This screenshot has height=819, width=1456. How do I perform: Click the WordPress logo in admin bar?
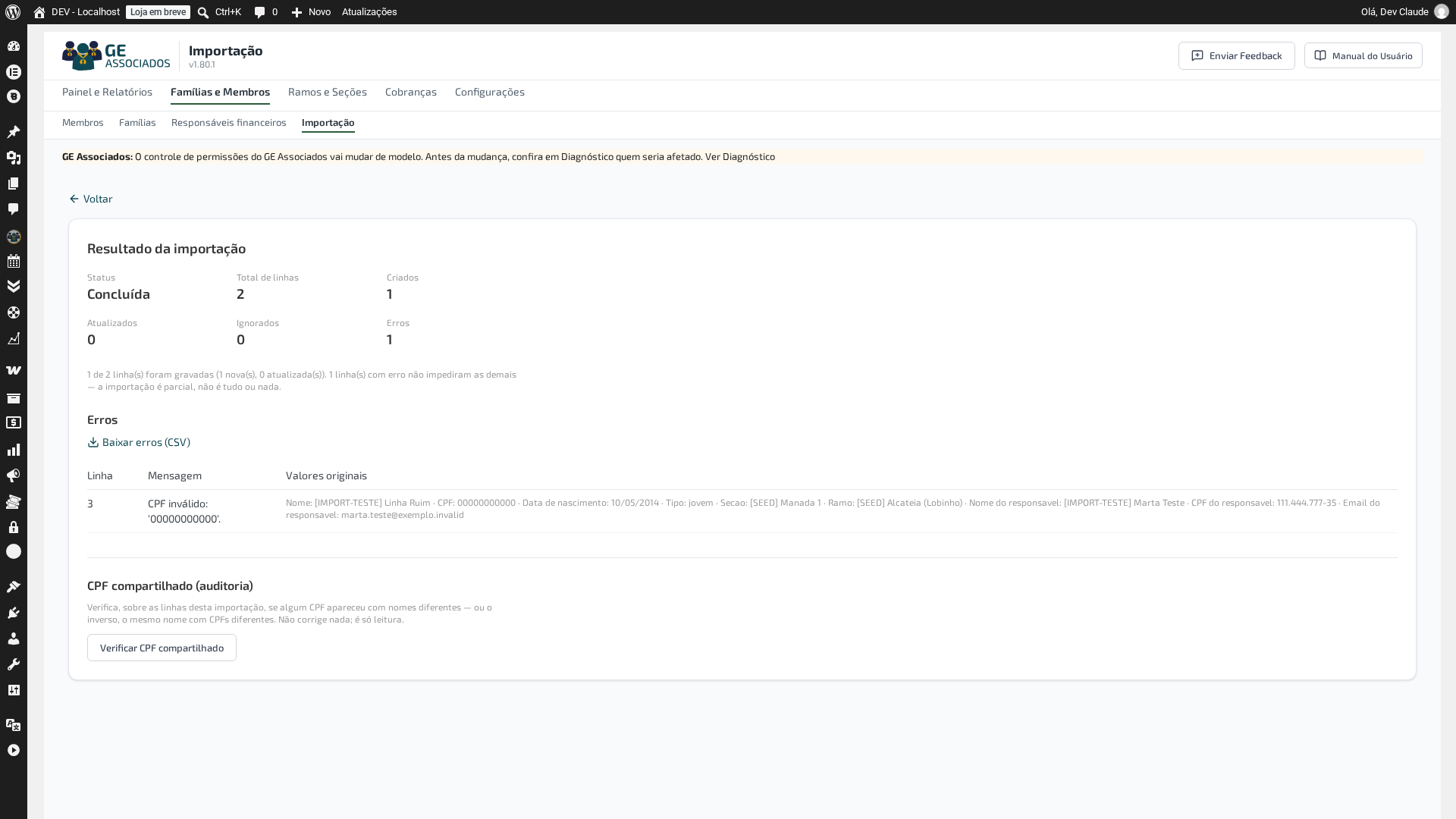[13, 12]
